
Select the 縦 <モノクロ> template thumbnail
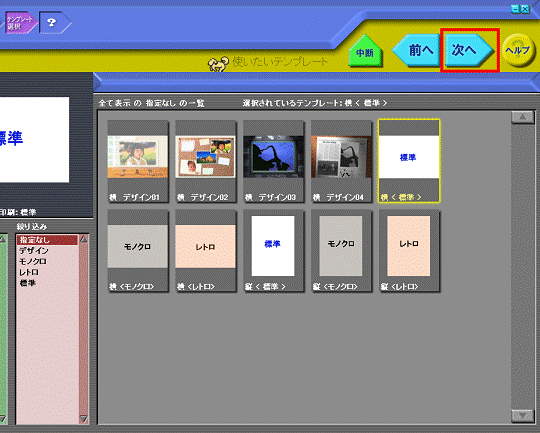(x=341, y=251)
